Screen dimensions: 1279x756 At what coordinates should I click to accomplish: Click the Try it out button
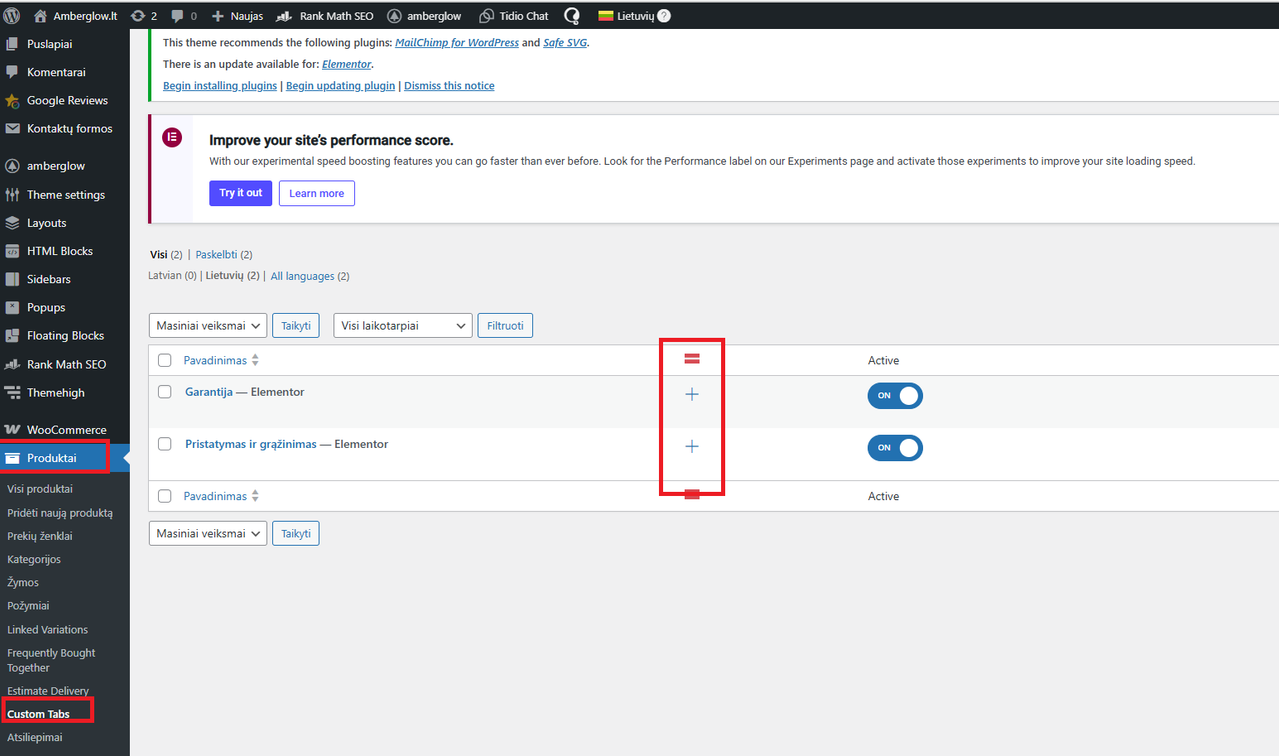point(241,193)
